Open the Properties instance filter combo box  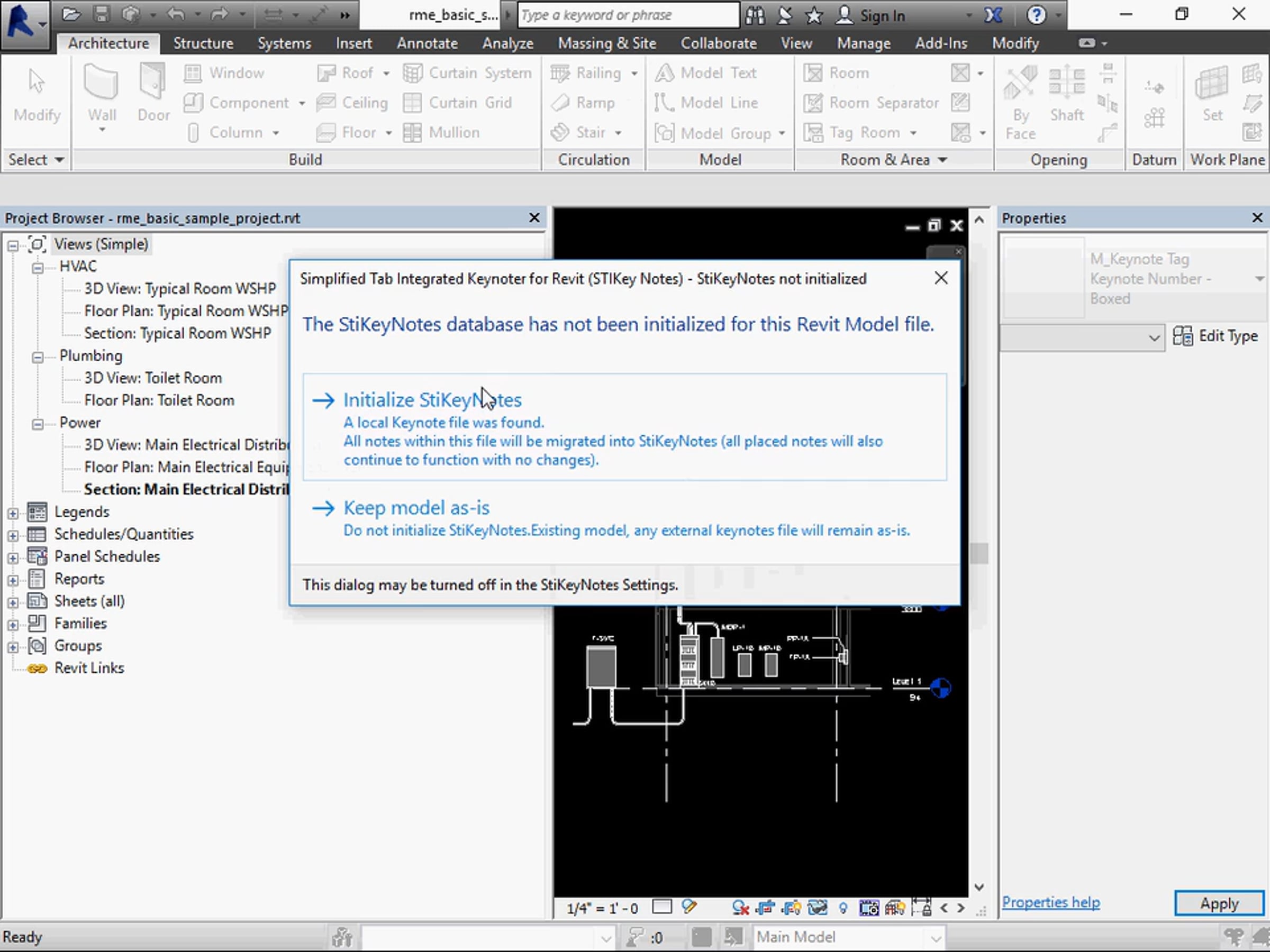1082,337
